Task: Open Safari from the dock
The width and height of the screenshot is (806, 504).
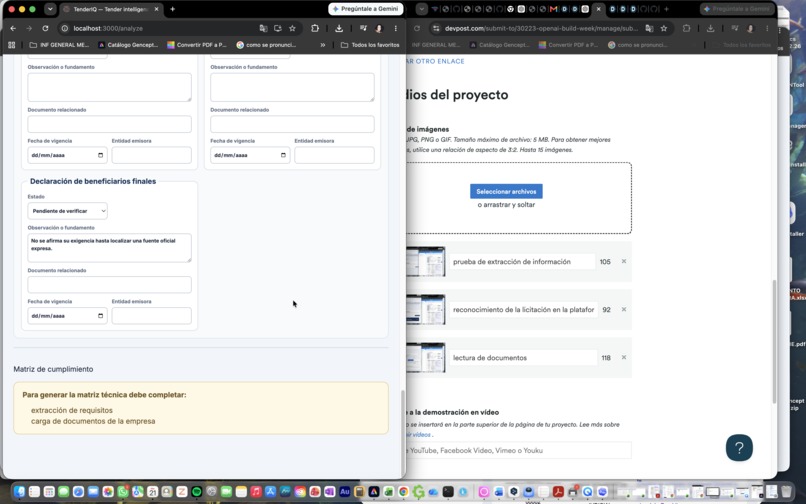Action: tap(78, 492)
